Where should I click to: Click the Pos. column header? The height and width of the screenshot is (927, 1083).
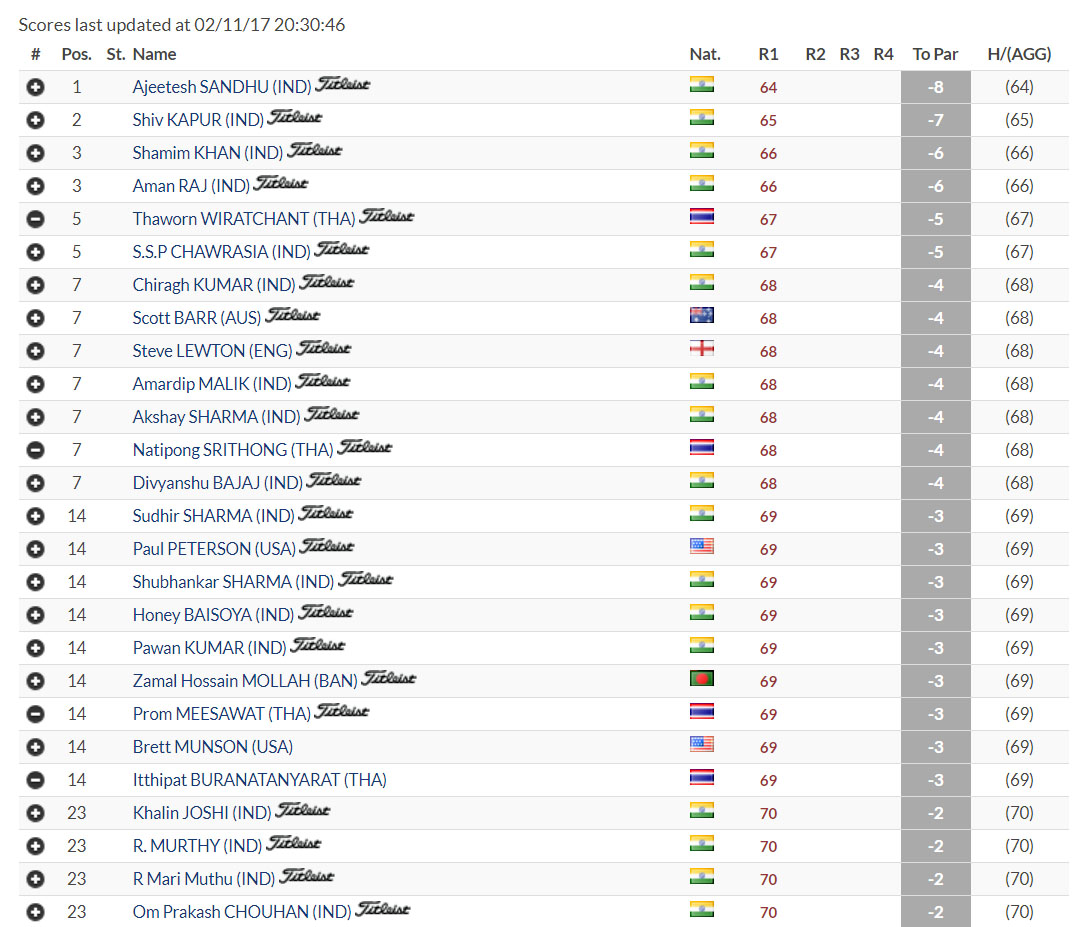[77, 55]
